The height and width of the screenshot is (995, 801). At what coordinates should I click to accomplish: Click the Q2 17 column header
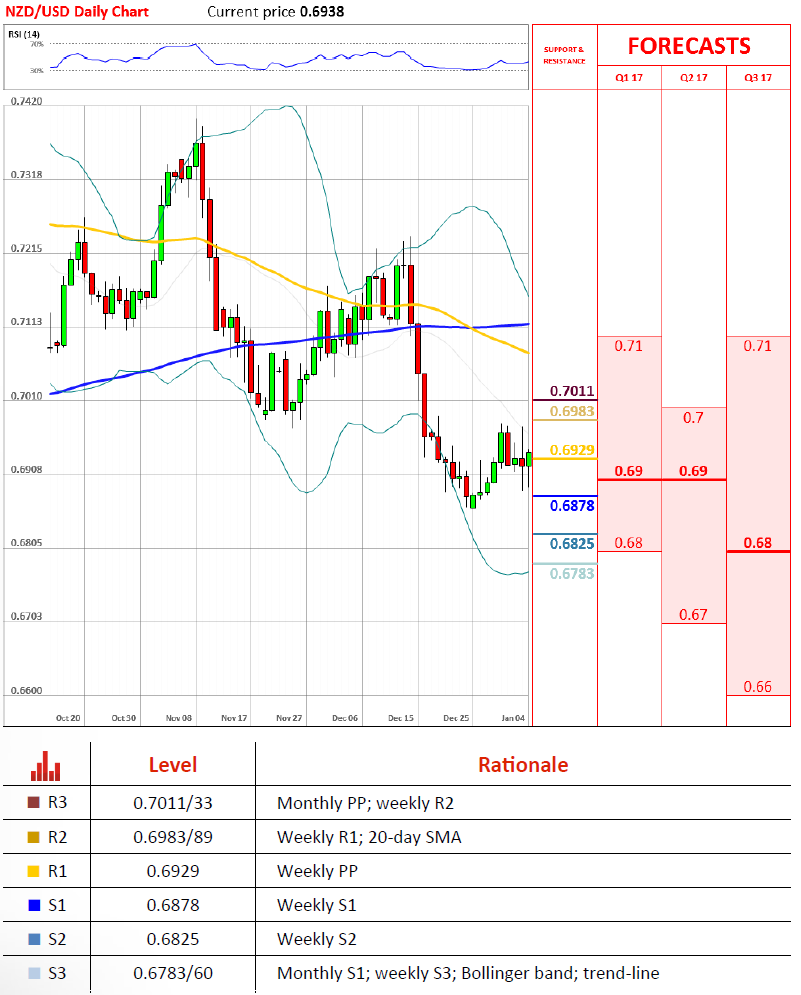point(694,77)
